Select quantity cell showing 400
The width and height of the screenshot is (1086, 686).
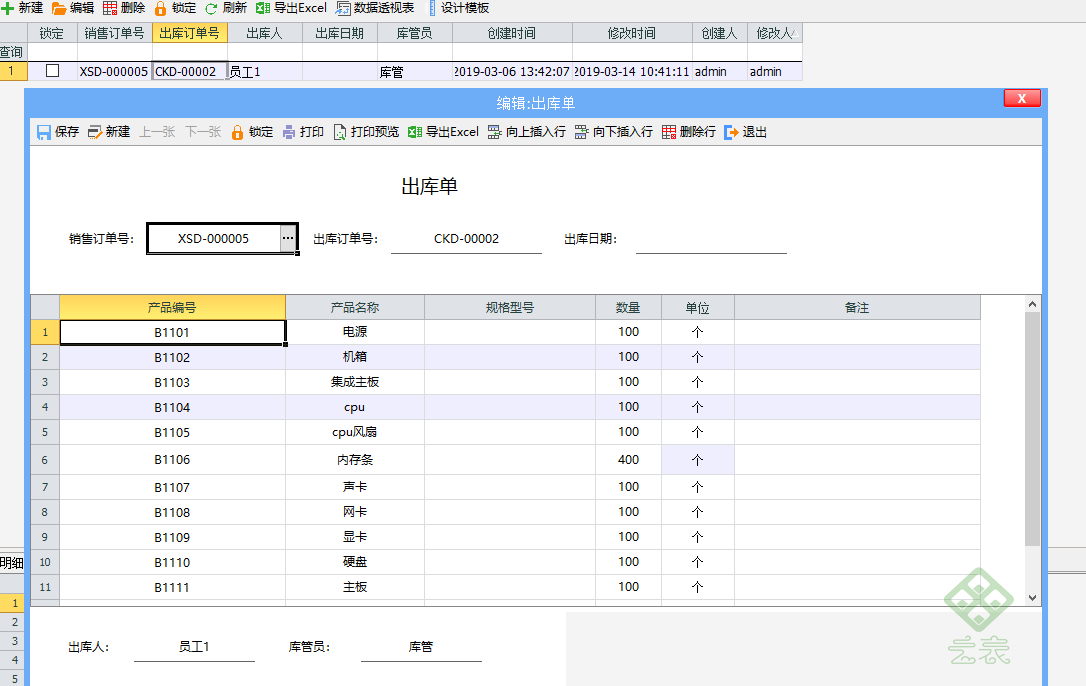point(629,459)
